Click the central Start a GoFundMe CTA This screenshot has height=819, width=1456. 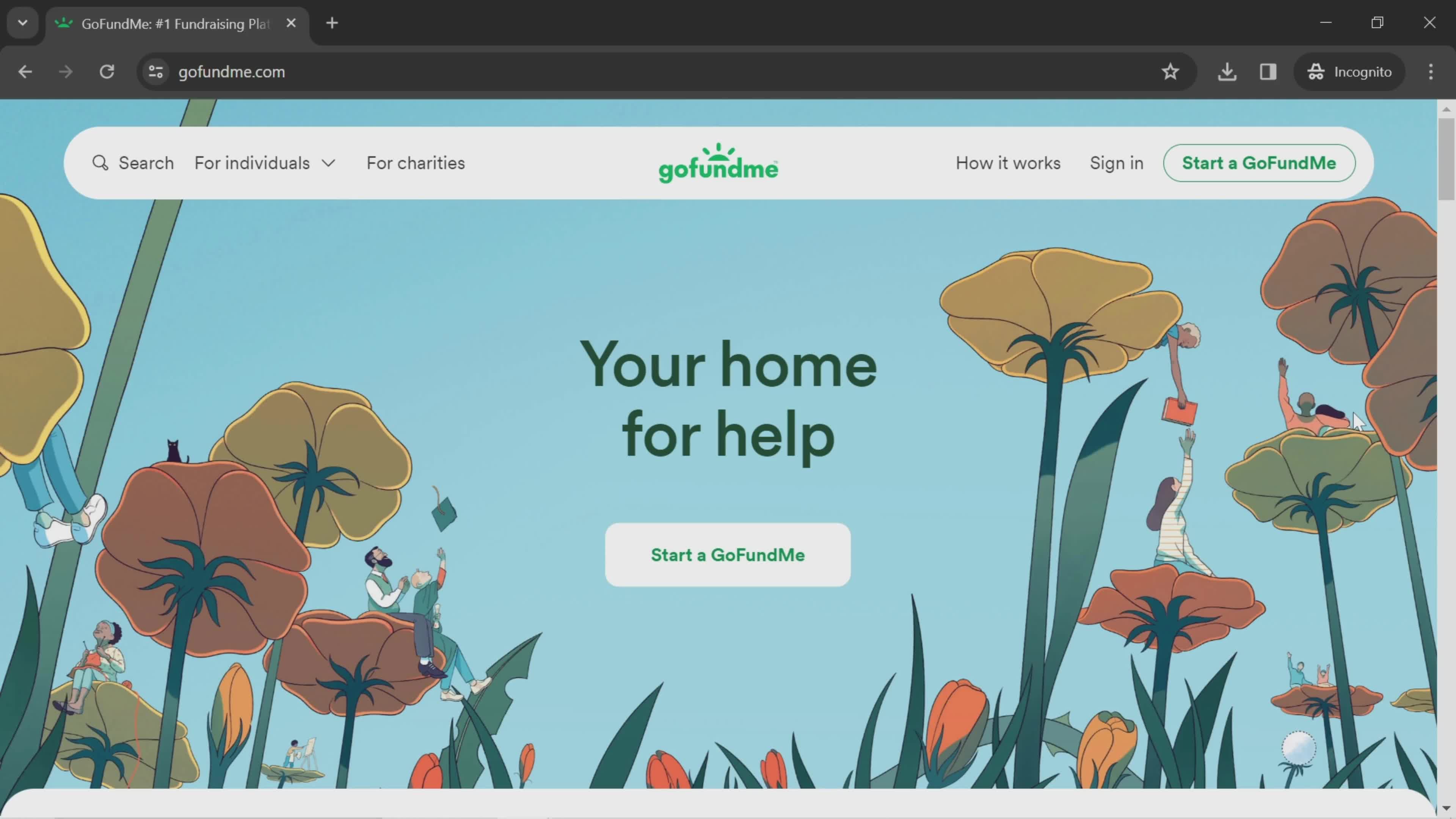(x=728, y=555)
